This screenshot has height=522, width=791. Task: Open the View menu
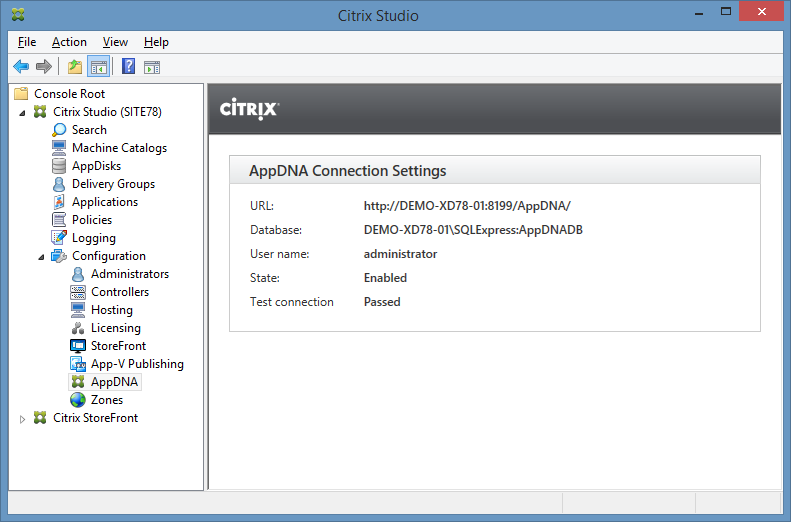[x=115, y=42]
